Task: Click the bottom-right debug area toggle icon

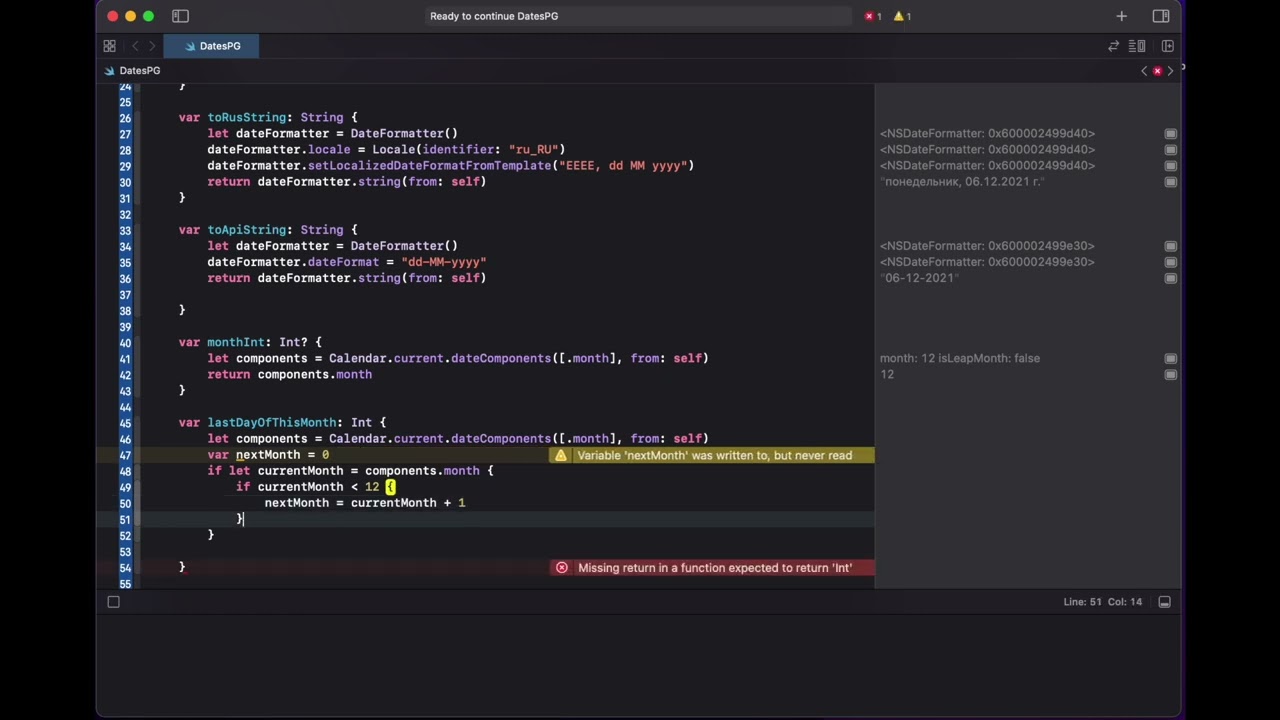Action: [1164, 602]
